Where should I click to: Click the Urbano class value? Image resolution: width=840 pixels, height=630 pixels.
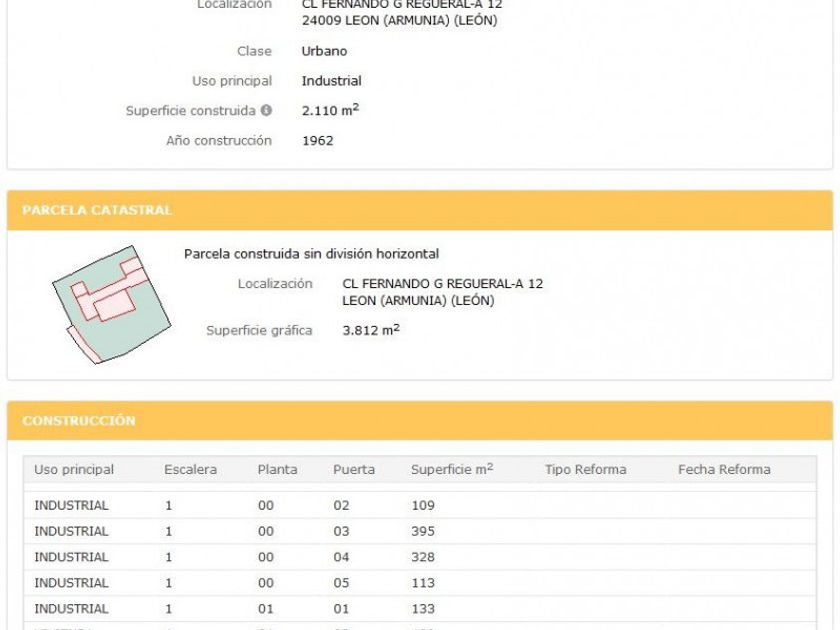click(324, 51)
